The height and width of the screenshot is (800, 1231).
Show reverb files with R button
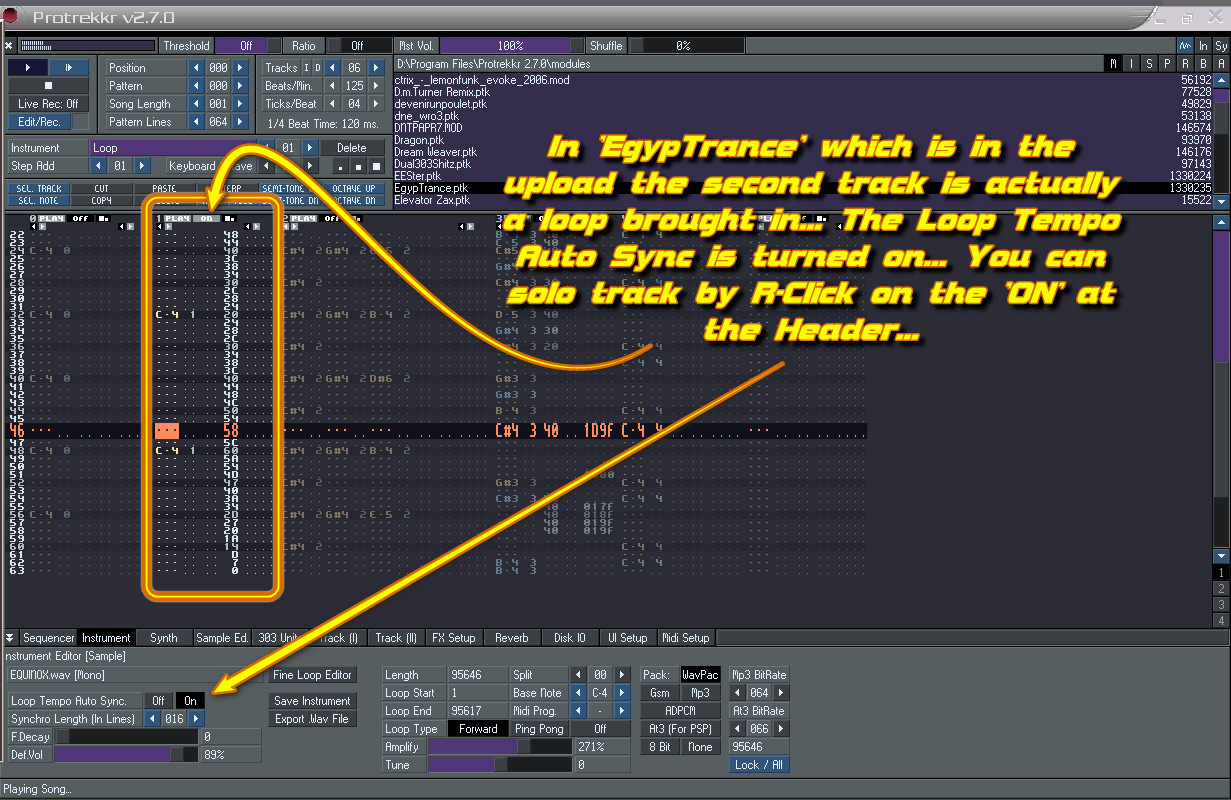(x=1186, y=64)
